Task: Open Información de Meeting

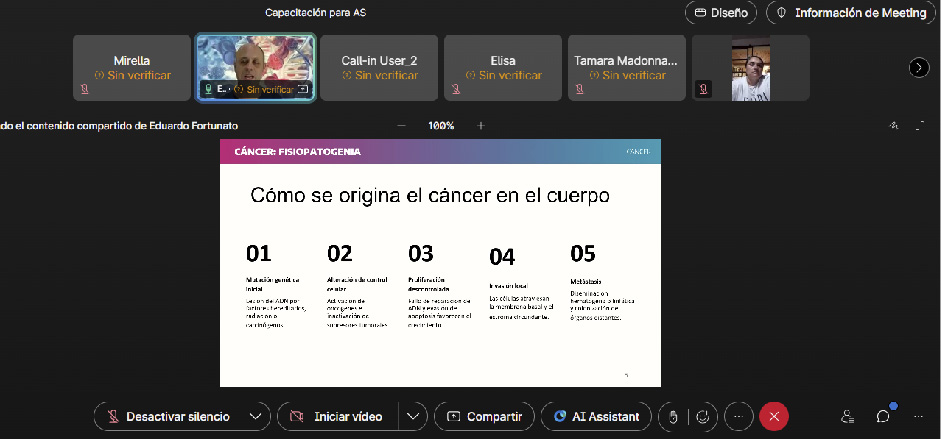Action: click(x=853, y=13)
